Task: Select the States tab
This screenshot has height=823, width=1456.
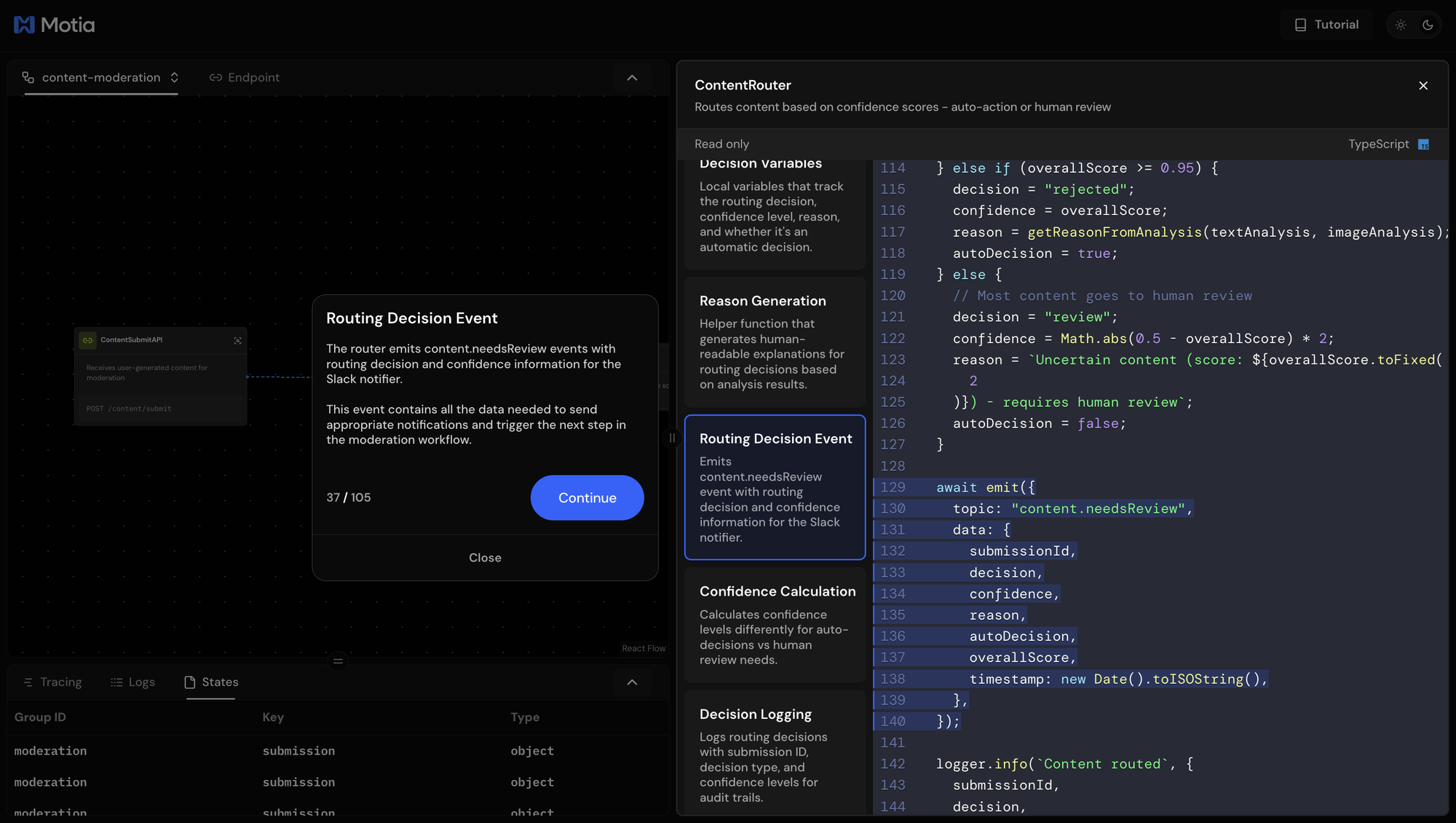Action: [211, 682]
